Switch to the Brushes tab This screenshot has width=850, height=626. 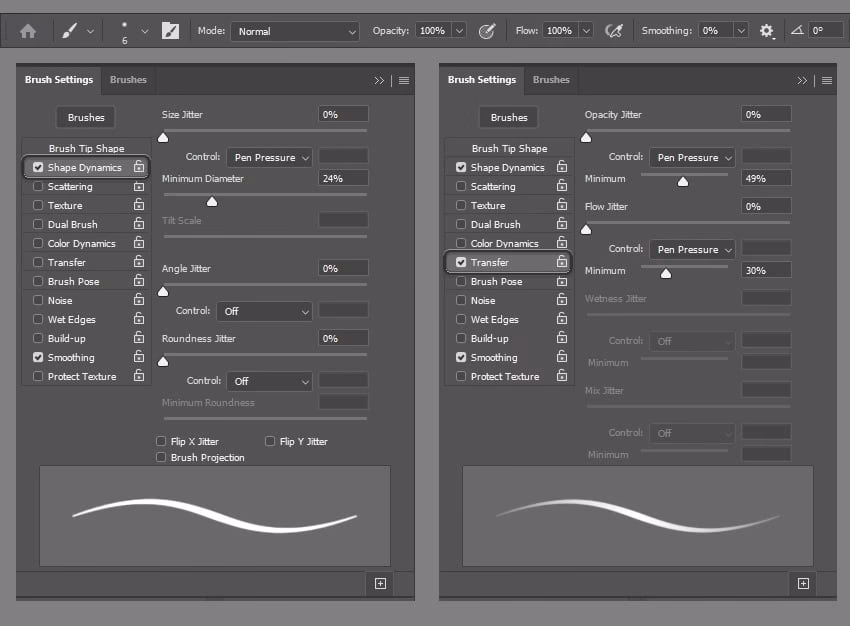(128, 80)
